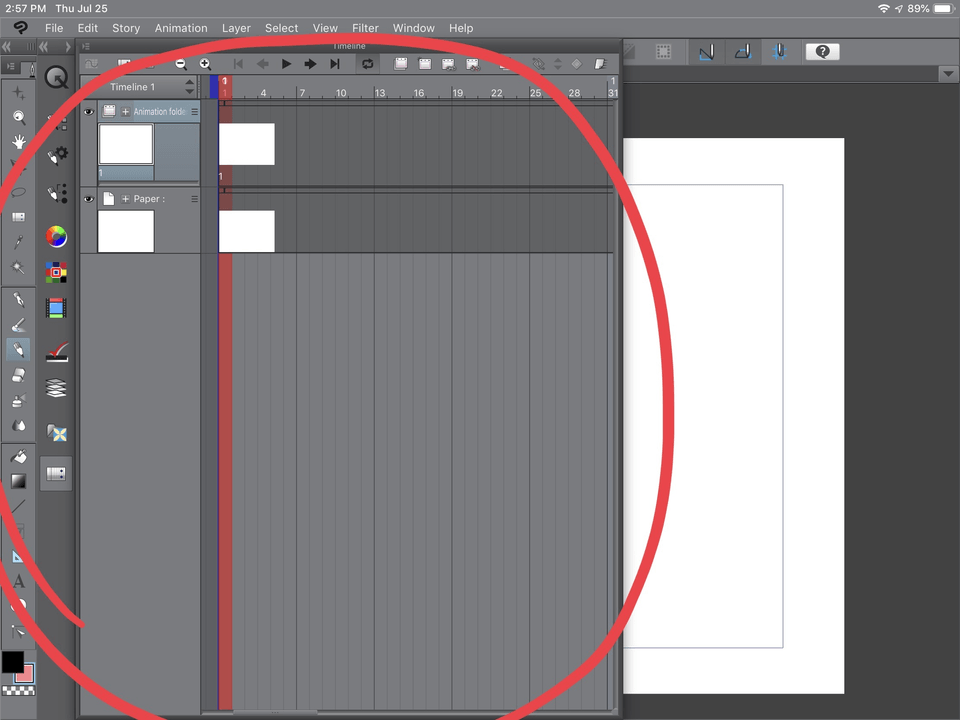Zoom out the timeline
The image size is (960, 720).
point(181,64)
